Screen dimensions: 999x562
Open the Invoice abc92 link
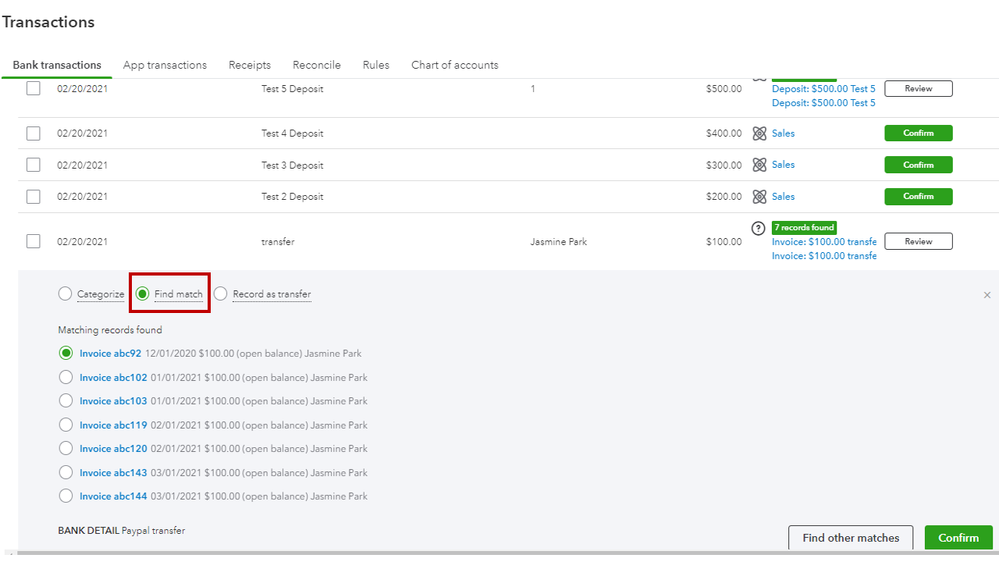(x=110, y=353)
